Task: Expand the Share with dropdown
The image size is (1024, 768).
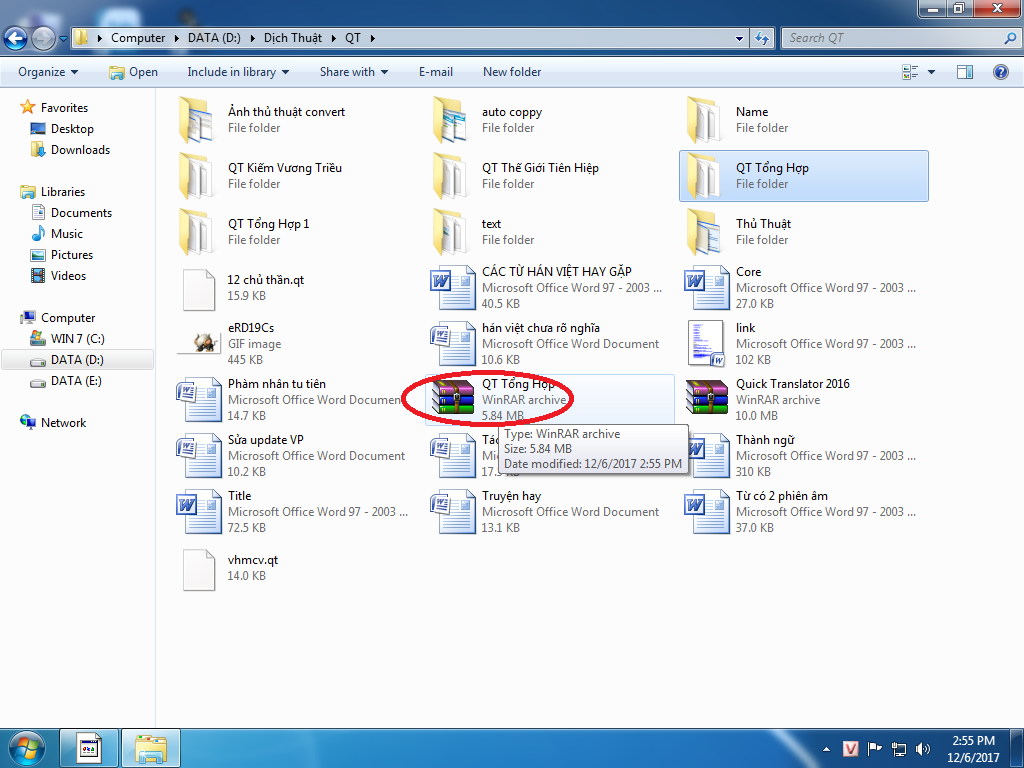Action: 354,72
